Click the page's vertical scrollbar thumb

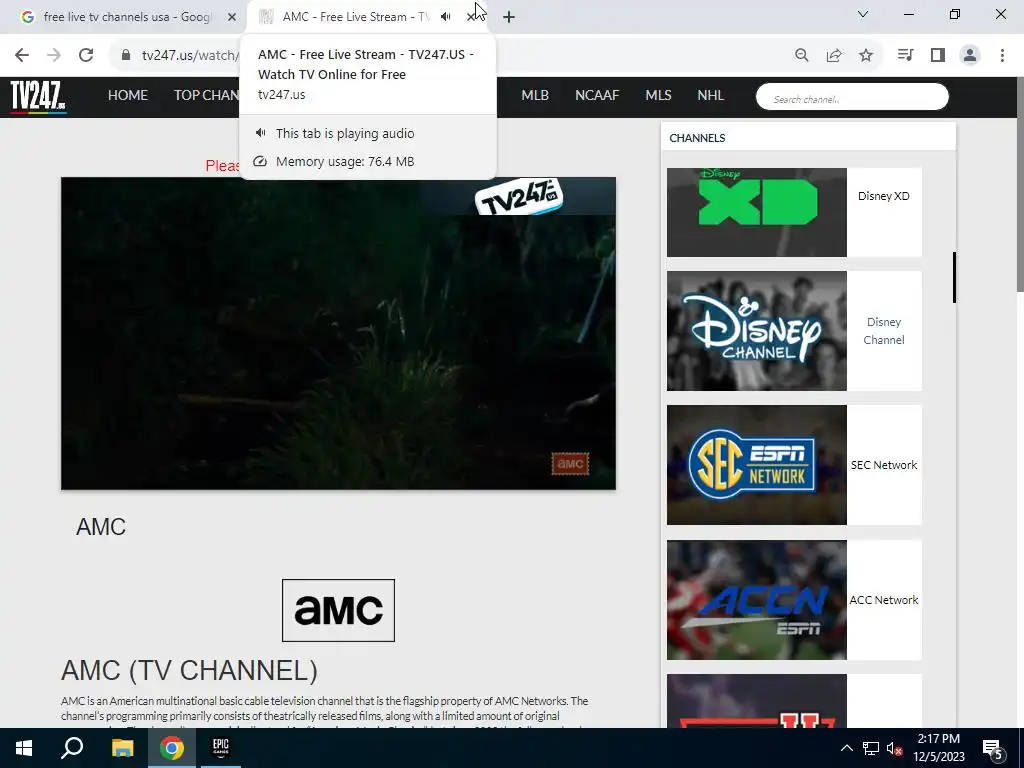coord(1019,186)
